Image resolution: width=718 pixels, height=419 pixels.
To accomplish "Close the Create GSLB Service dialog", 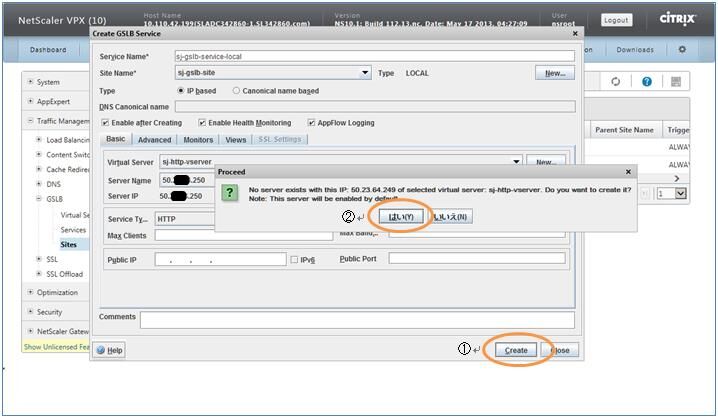I will 575,33.
